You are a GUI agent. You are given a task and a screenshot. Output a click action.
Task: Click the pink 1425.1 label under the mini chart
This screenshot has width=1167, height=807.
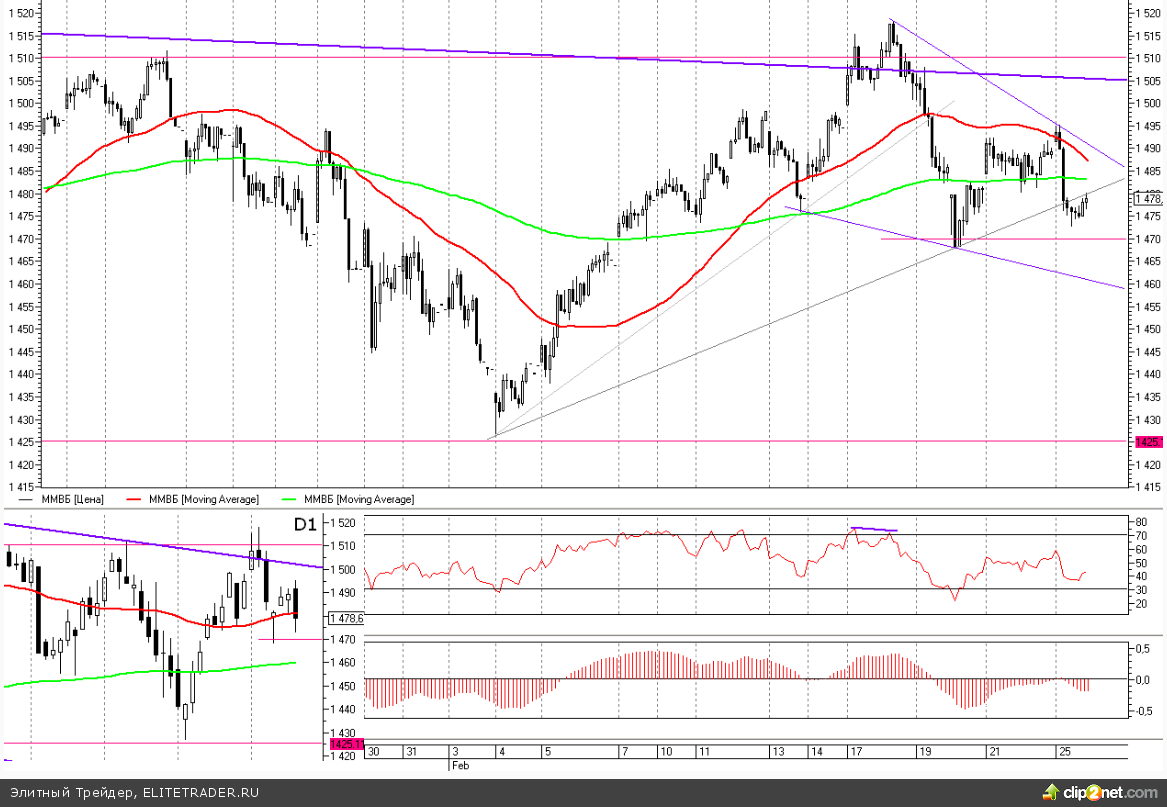tap(343, 744)
